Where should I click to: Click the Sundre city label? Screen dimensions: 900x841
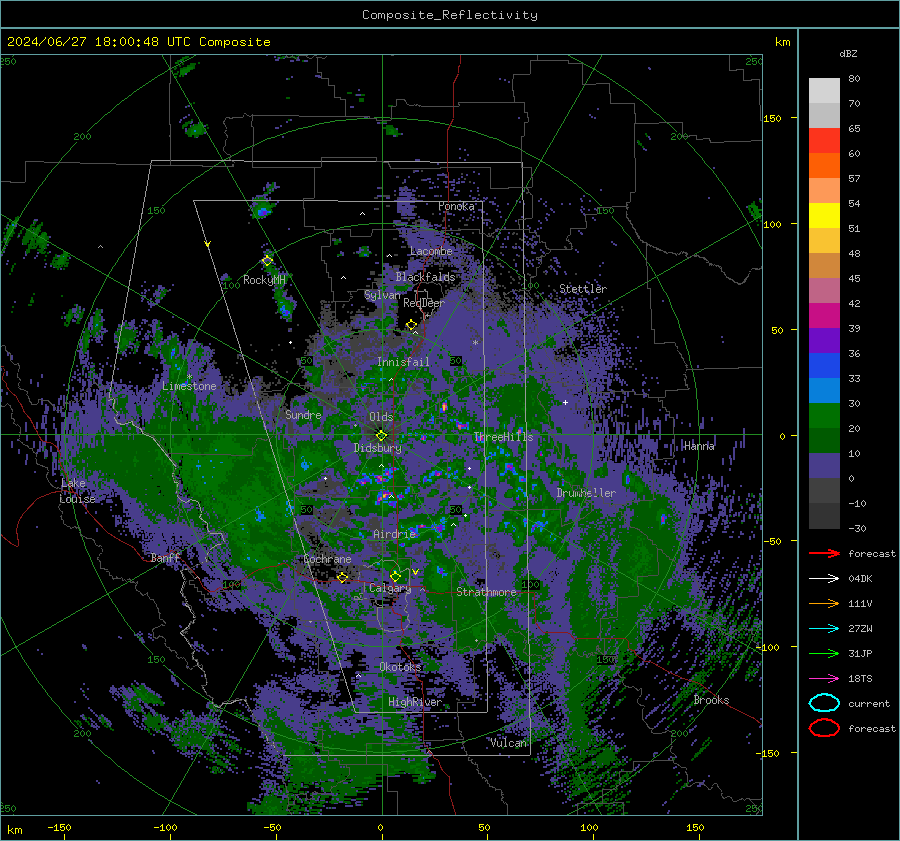pos(303,414)
